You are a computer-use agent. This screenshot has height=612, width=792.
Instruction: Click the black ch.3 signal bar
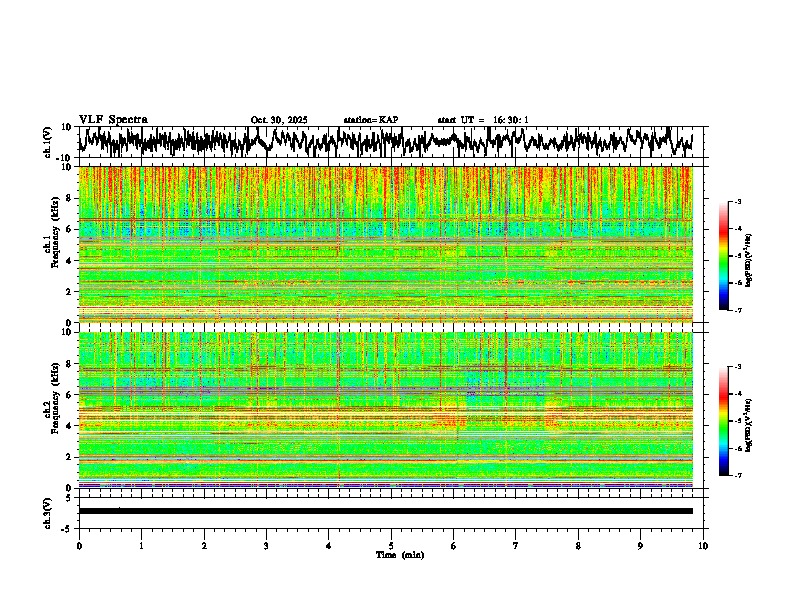385,511
